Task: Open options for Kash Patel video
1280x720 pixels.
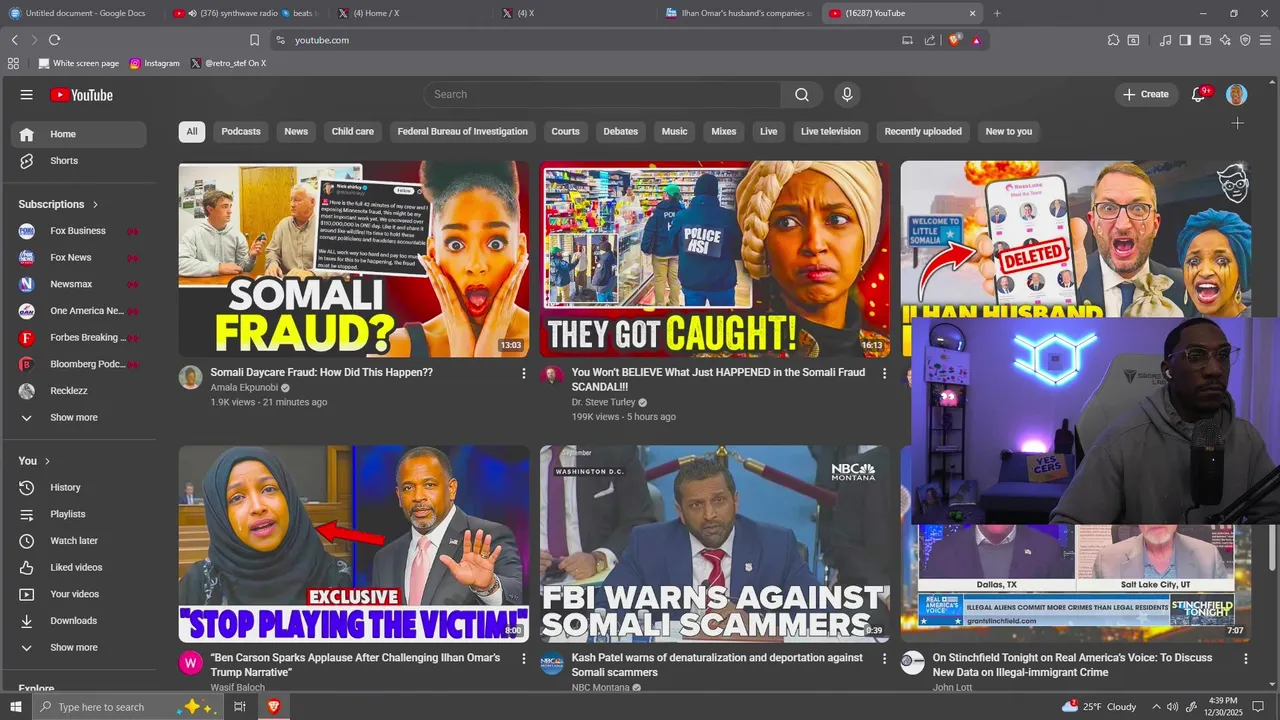Action: pyautogui.click(x=884, y=659)
